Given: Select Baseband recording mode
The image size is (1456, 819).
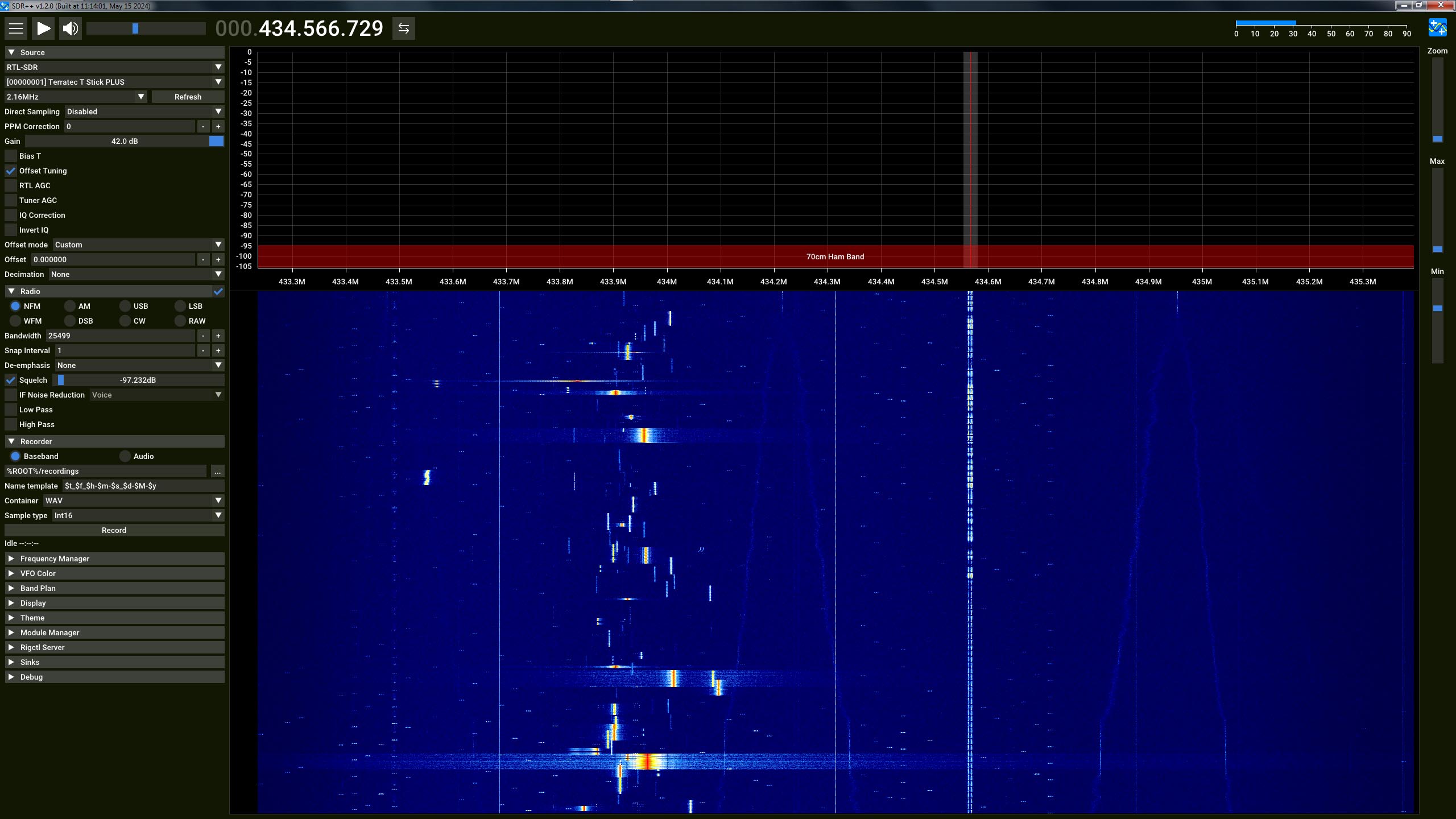Looking at the screenshot, I should point(15,456).
